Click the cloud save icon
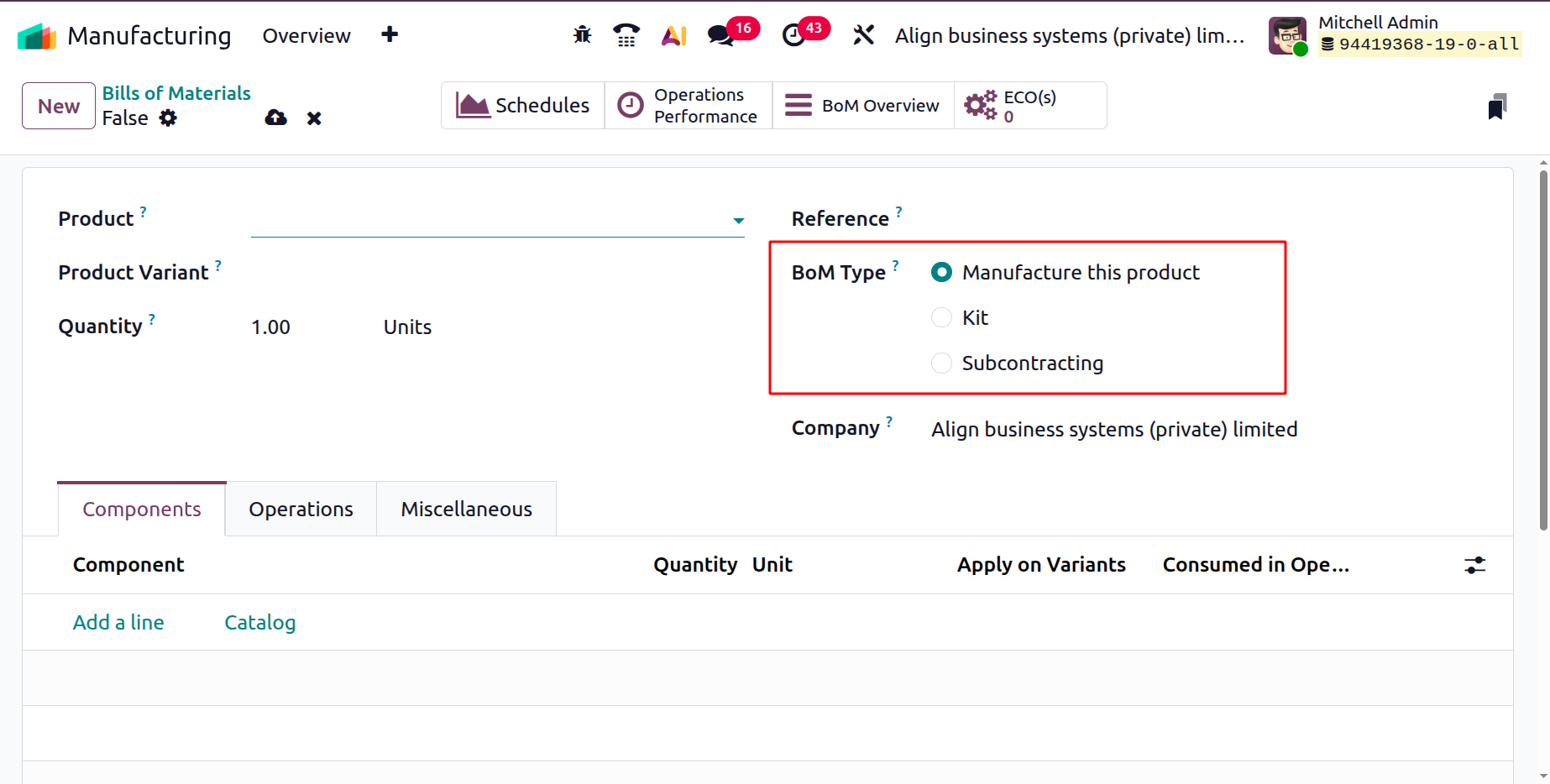 (x=275, y=118)
